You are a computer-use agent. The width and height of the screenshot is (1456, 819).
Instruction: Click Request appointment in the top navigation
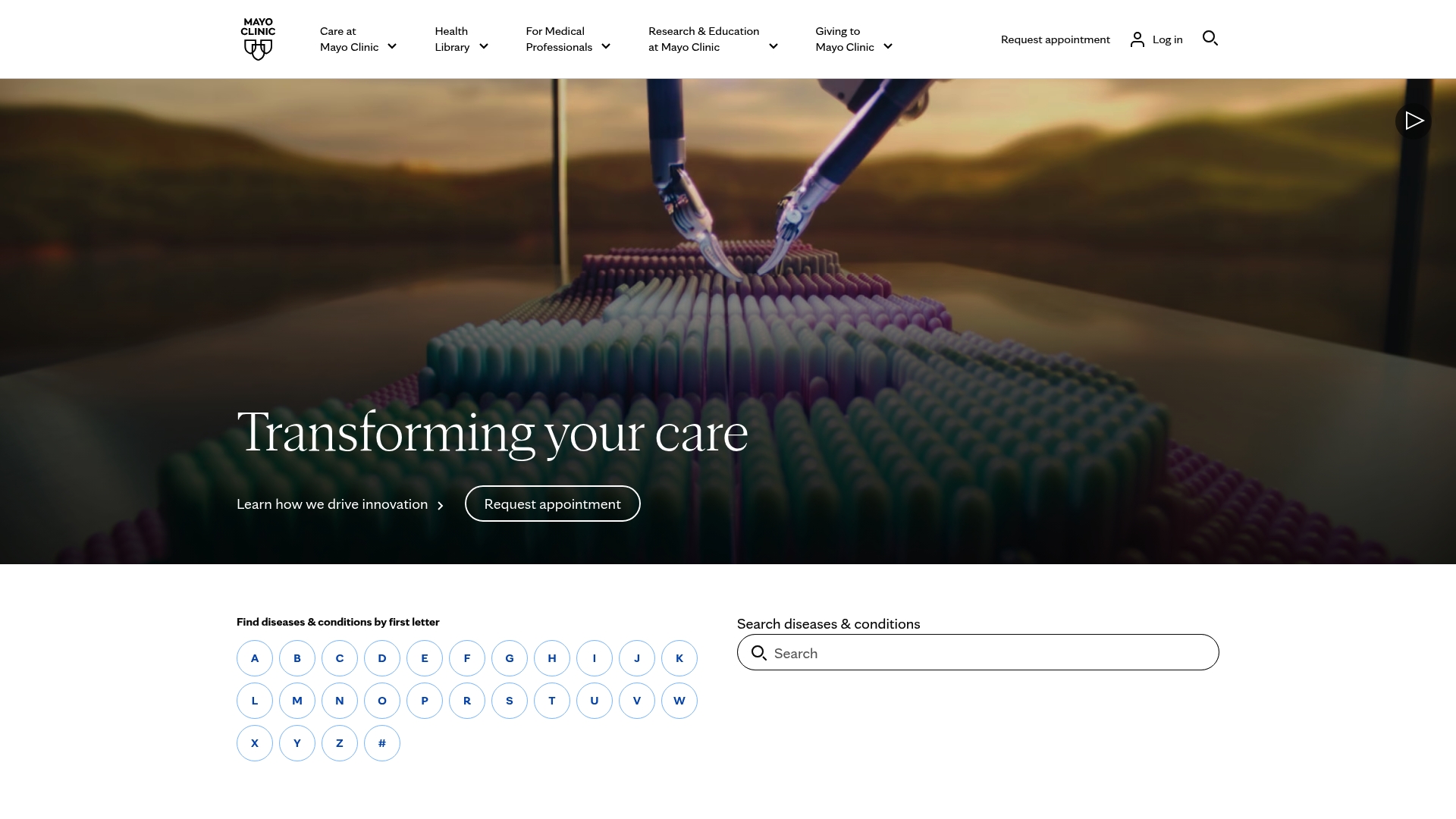click(1055, 39)
